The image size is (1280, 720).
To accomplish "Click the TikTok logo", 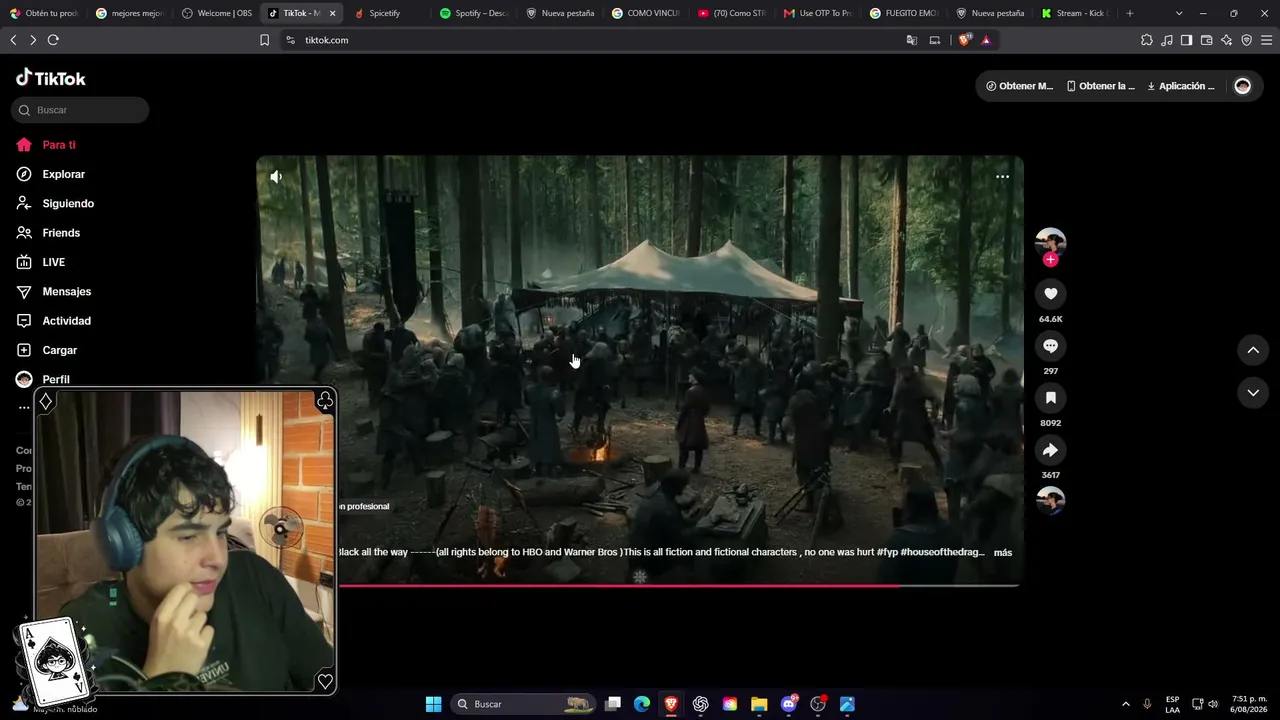I will pyautogui.click(x=51, y=78).
